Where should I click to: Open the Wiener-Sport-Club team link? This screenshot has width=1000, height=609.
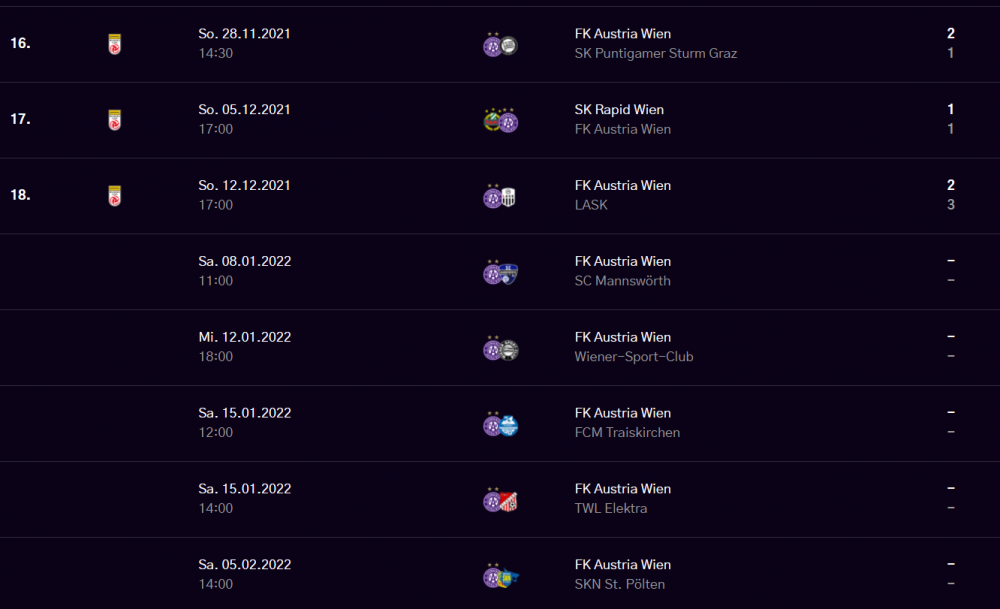tap(633, 357)
